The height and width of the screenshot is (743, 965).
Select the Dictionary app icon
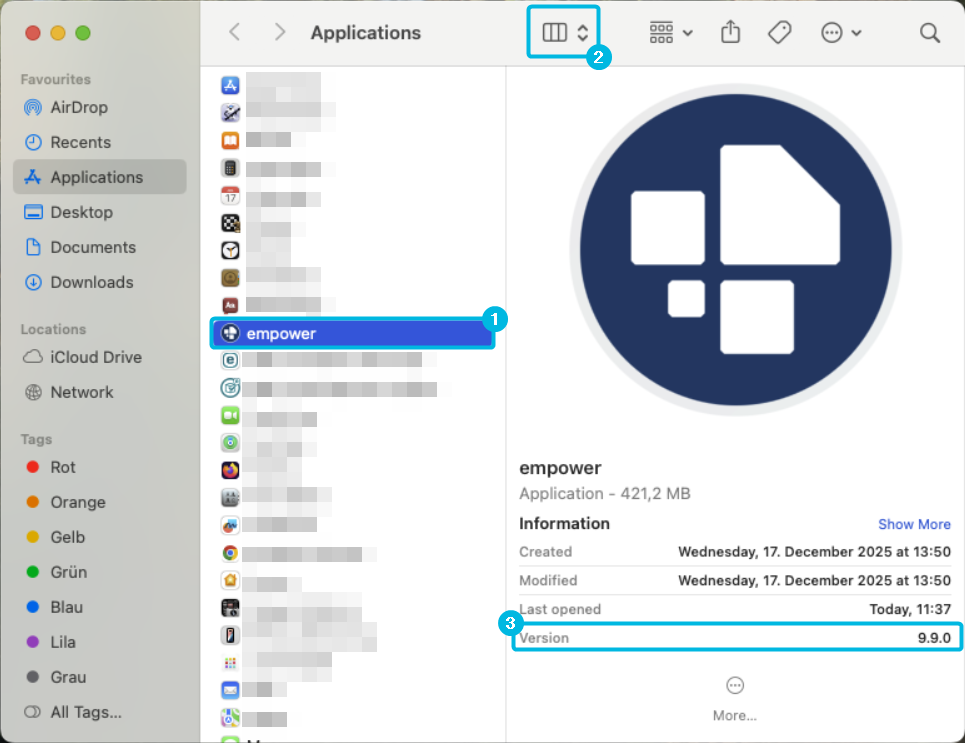pos(230,305)
